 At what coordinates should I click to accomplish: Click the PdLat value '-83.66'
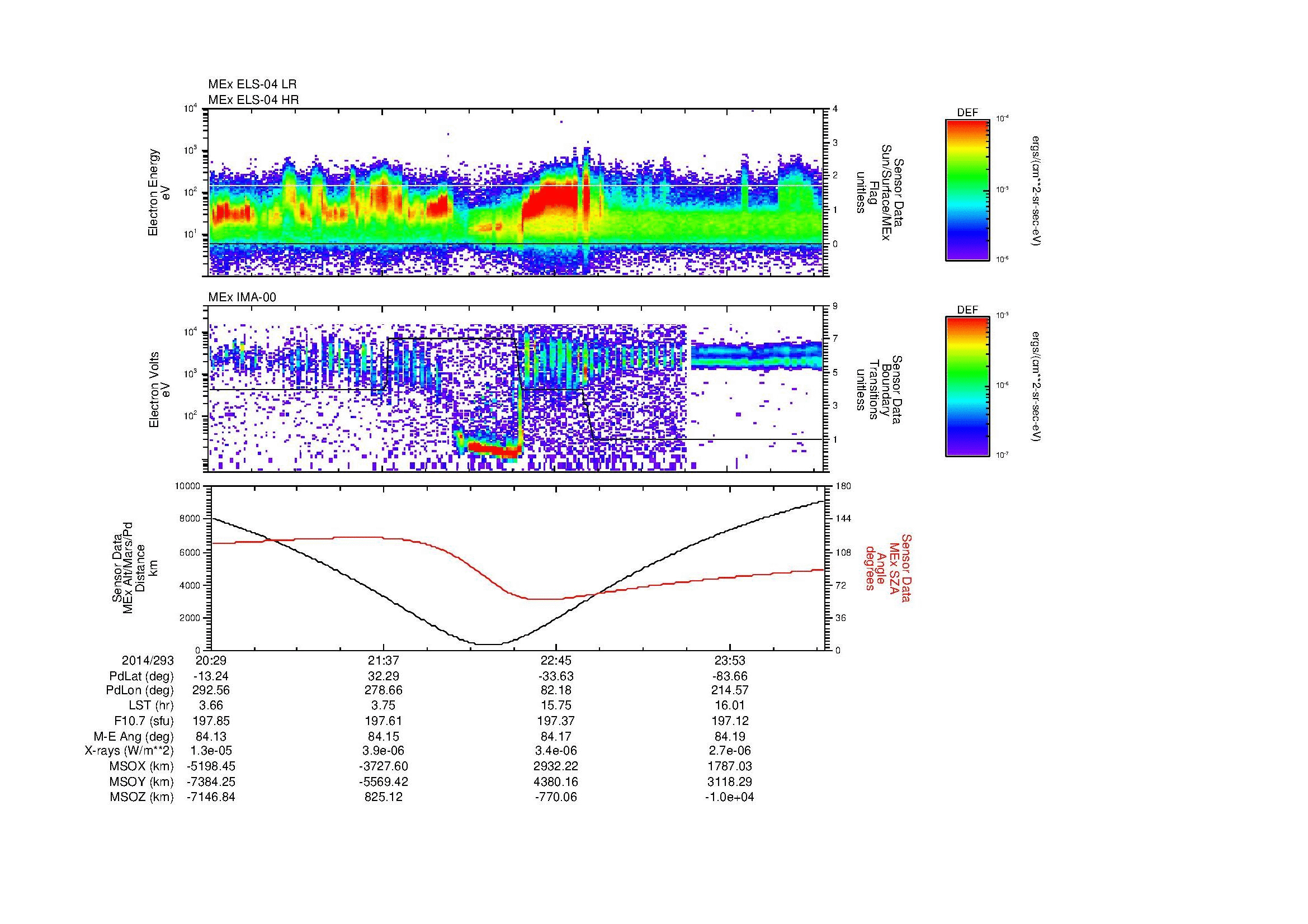pyautogui.click(x=730, y=677)
